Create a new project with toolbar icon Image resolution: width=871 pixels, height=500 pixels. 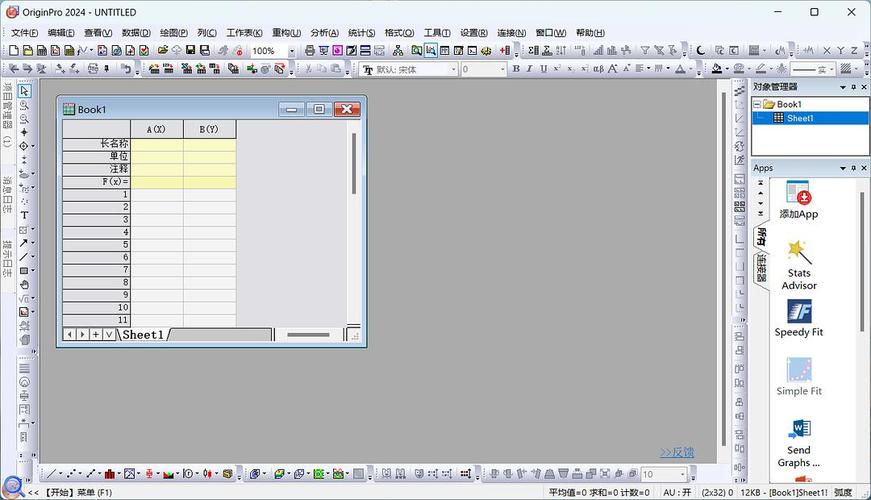(x=14, y=51)
